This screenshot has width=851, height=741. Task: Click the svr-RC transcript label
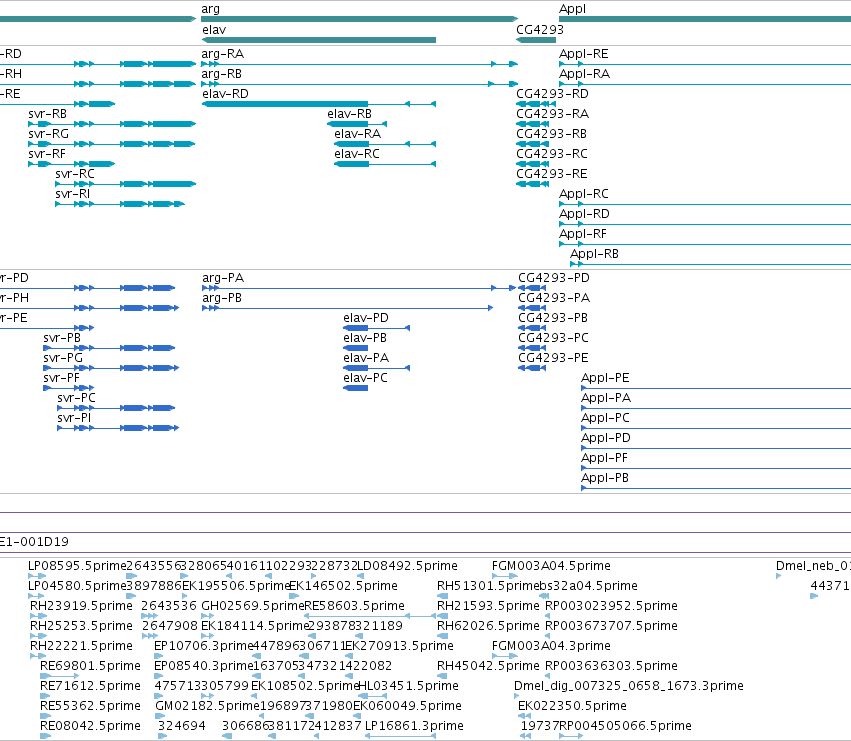click(75, 174)
